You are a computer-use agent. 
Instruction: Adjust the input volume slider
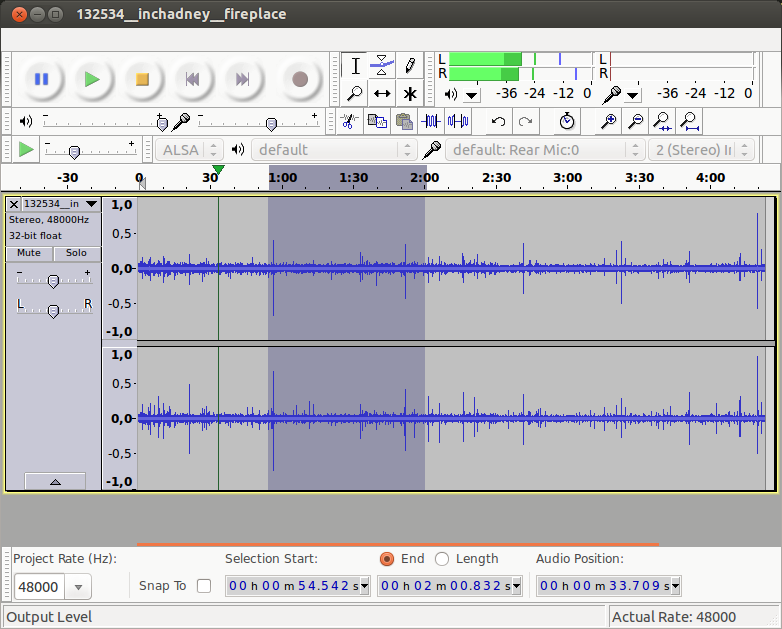click(271, 123)
